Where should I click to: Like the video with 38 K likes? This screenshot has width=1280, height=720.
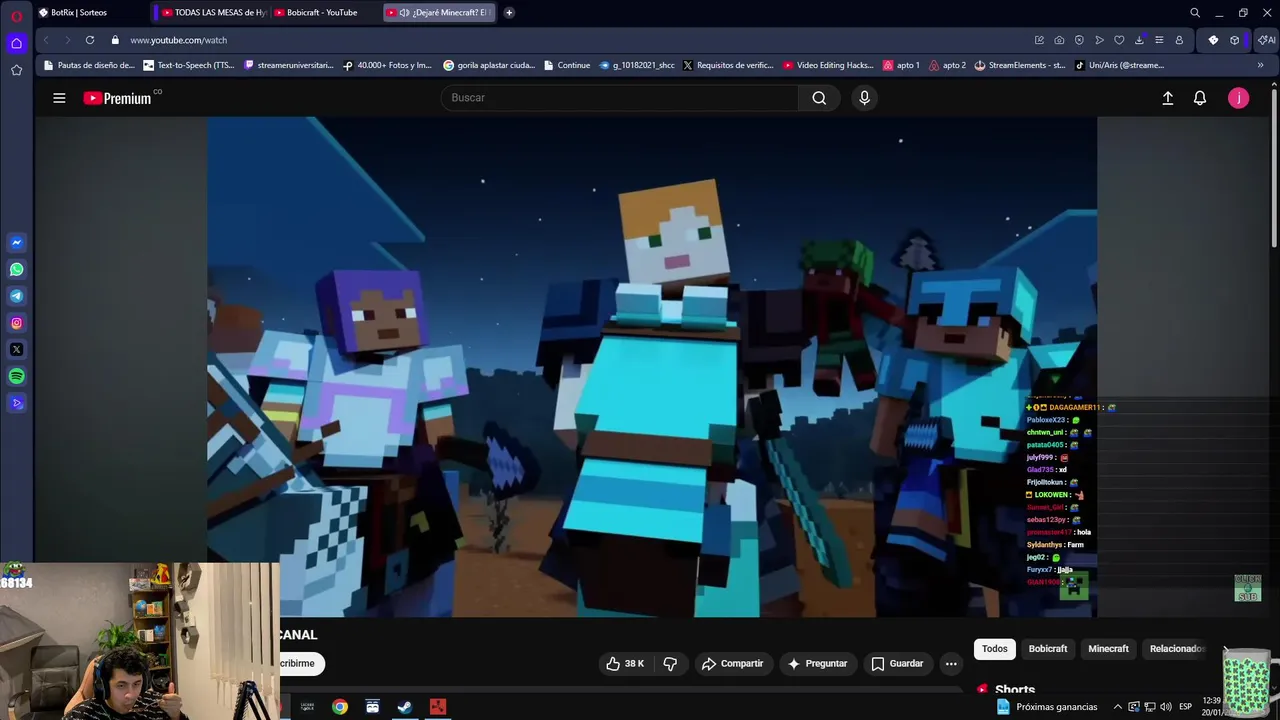pyautogui.click(x=625, y=663)
